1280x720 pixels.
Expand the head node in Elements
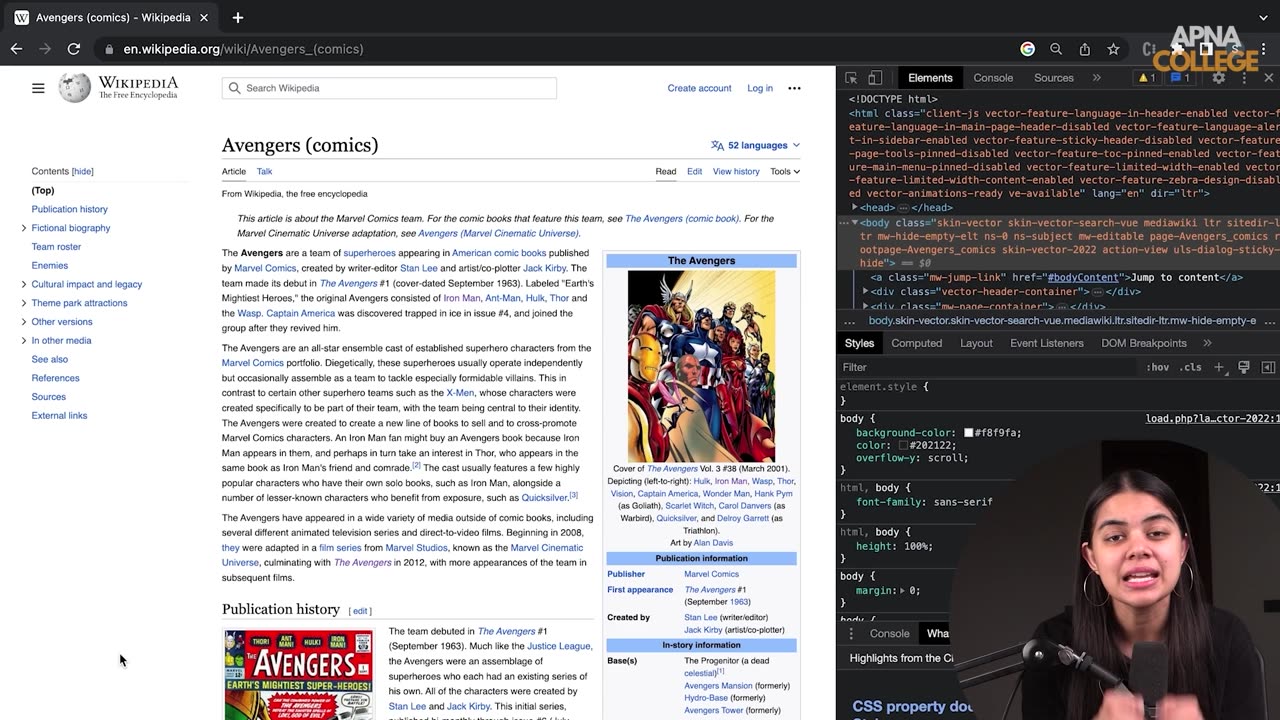click(x=855, y=207)
